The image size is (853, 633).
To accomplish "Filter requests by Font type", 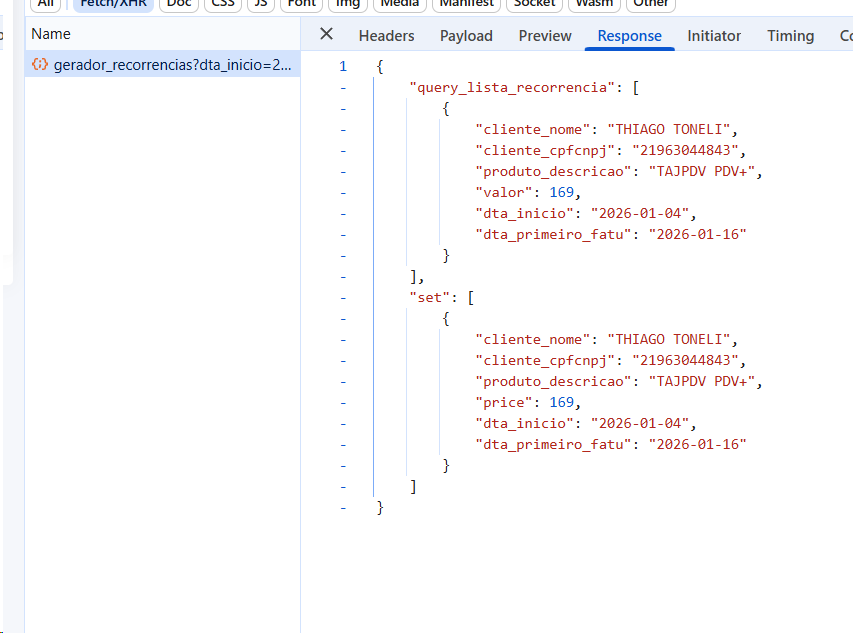I will (x=301, y=4).
